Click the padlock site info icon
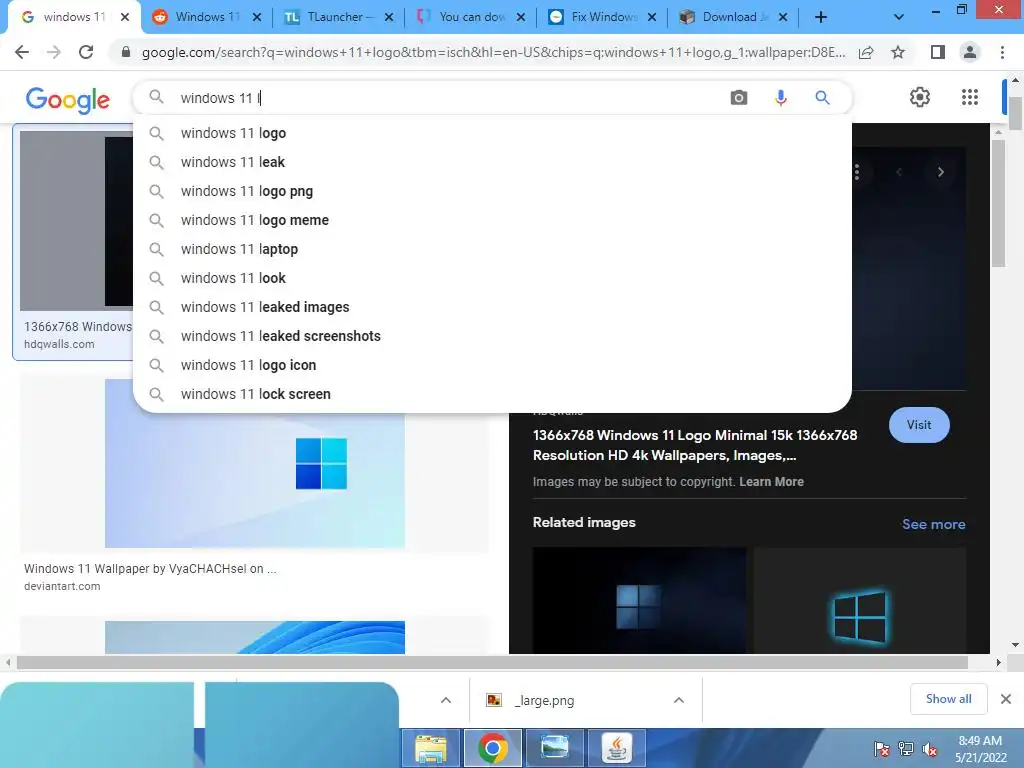Image resolution: width=1024 pixels, height=768 pixels. click(x=126, y=52)
